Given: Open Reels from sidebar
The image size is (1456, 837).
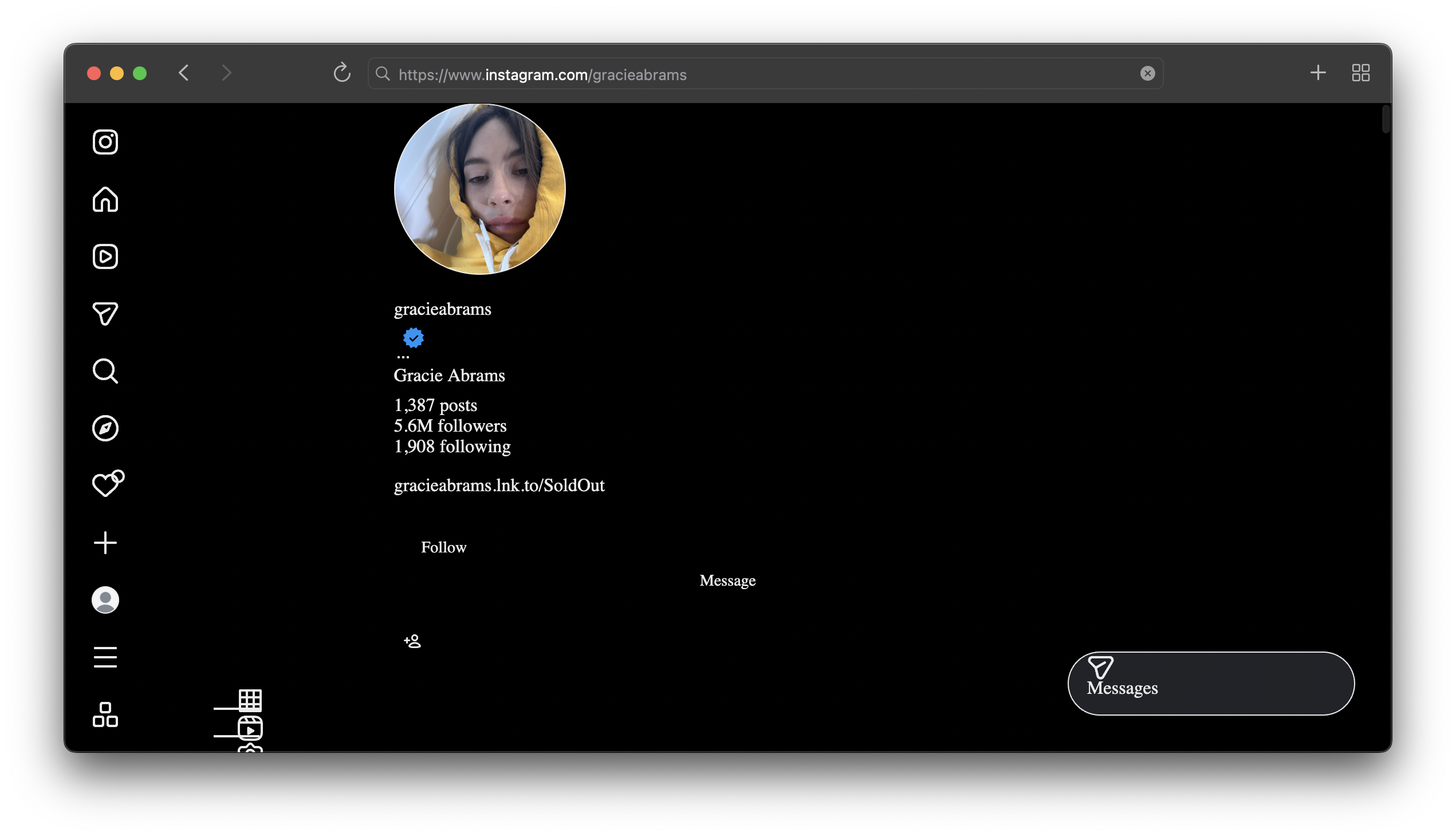Looking at the screenshot, I should 105,256.
